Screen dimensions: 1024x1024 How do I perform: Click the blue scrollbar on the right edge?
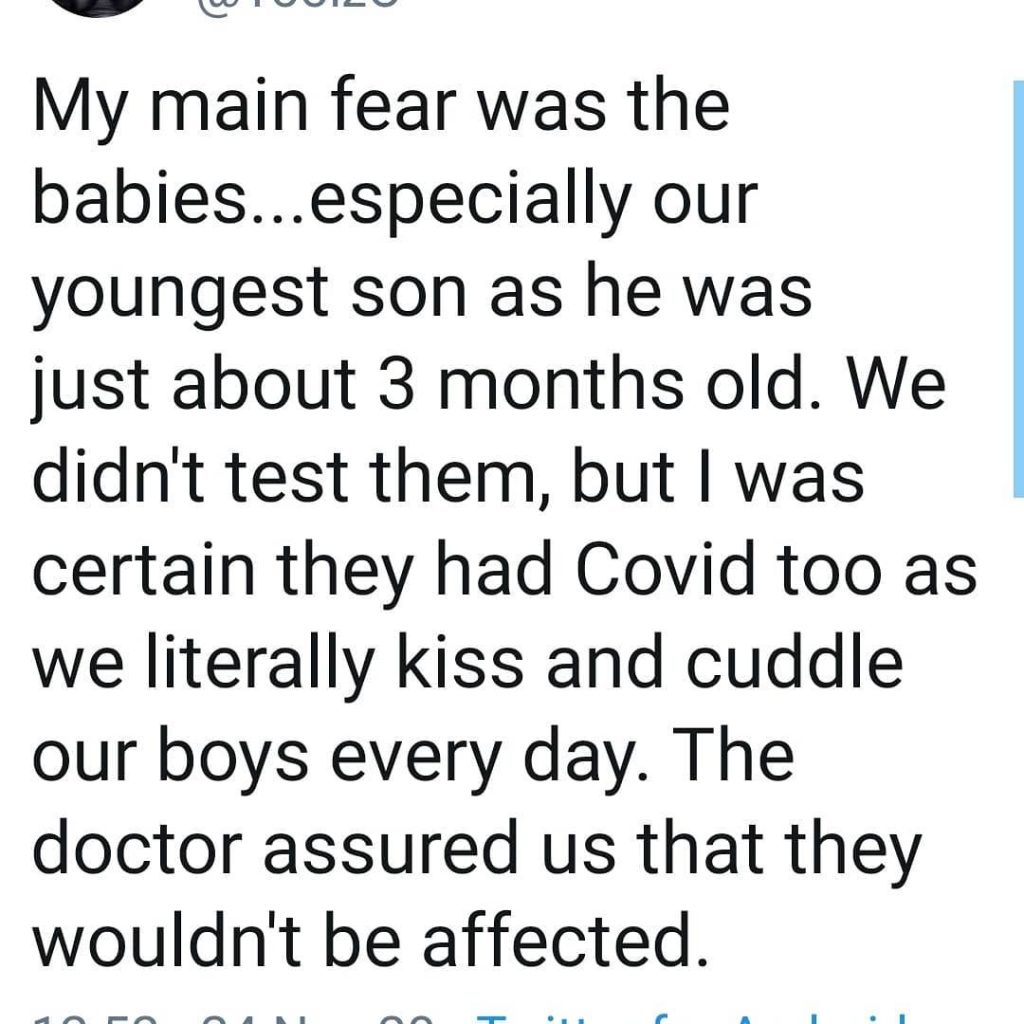[1018, 289]
